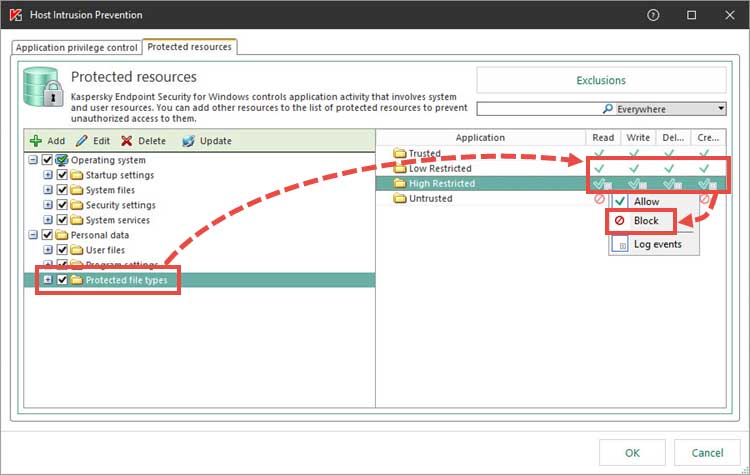This screenshot has height=475, width=750.
Task: Click the Create checkmark for Low Restricted
Action: click(x=704, y=168)
